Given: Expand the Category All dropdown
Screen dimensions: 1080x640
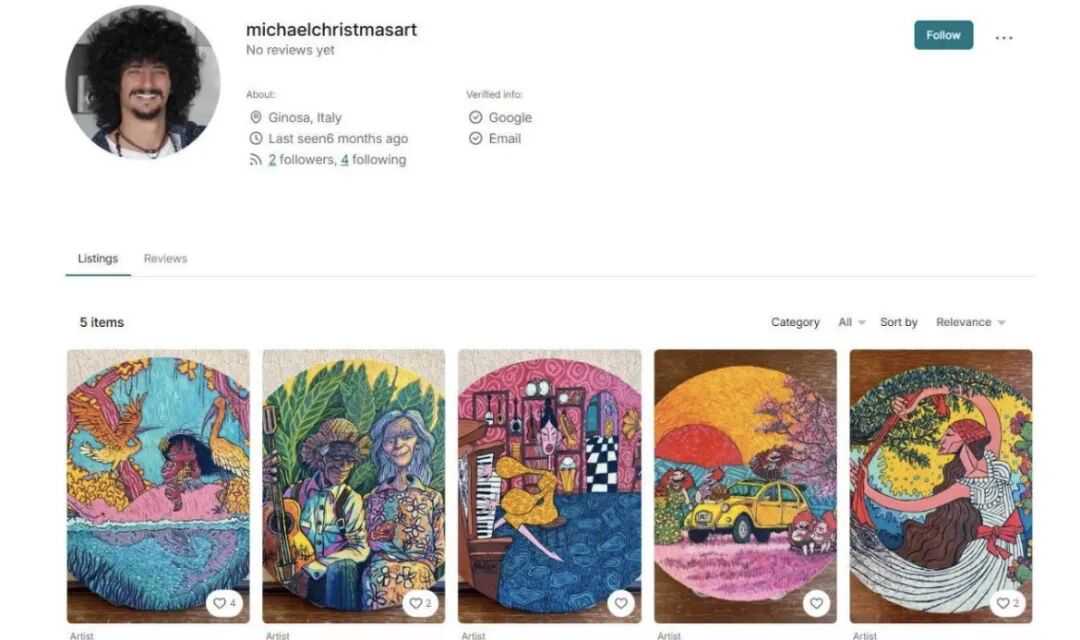Looking at the screenshot, I should 851,322.
